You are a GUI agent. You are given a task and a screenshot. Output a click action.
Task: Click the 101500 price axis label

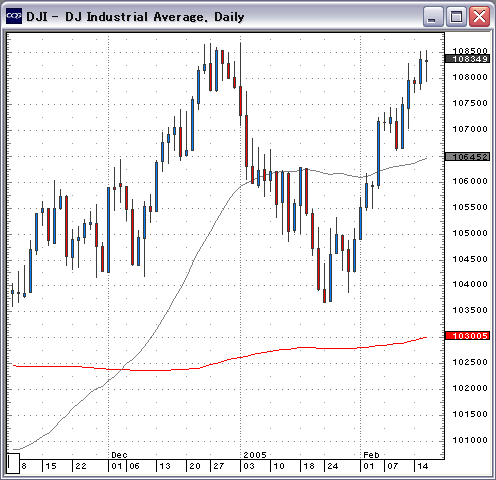tap(470, 414)
